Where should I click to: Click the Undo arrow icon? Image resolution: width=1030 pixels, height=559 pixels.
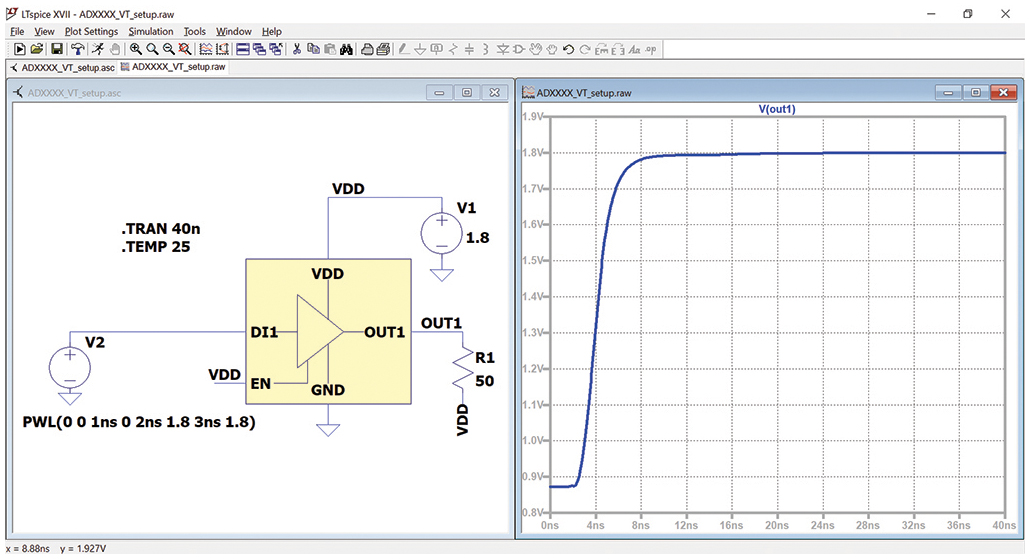[x=568, y=49]
